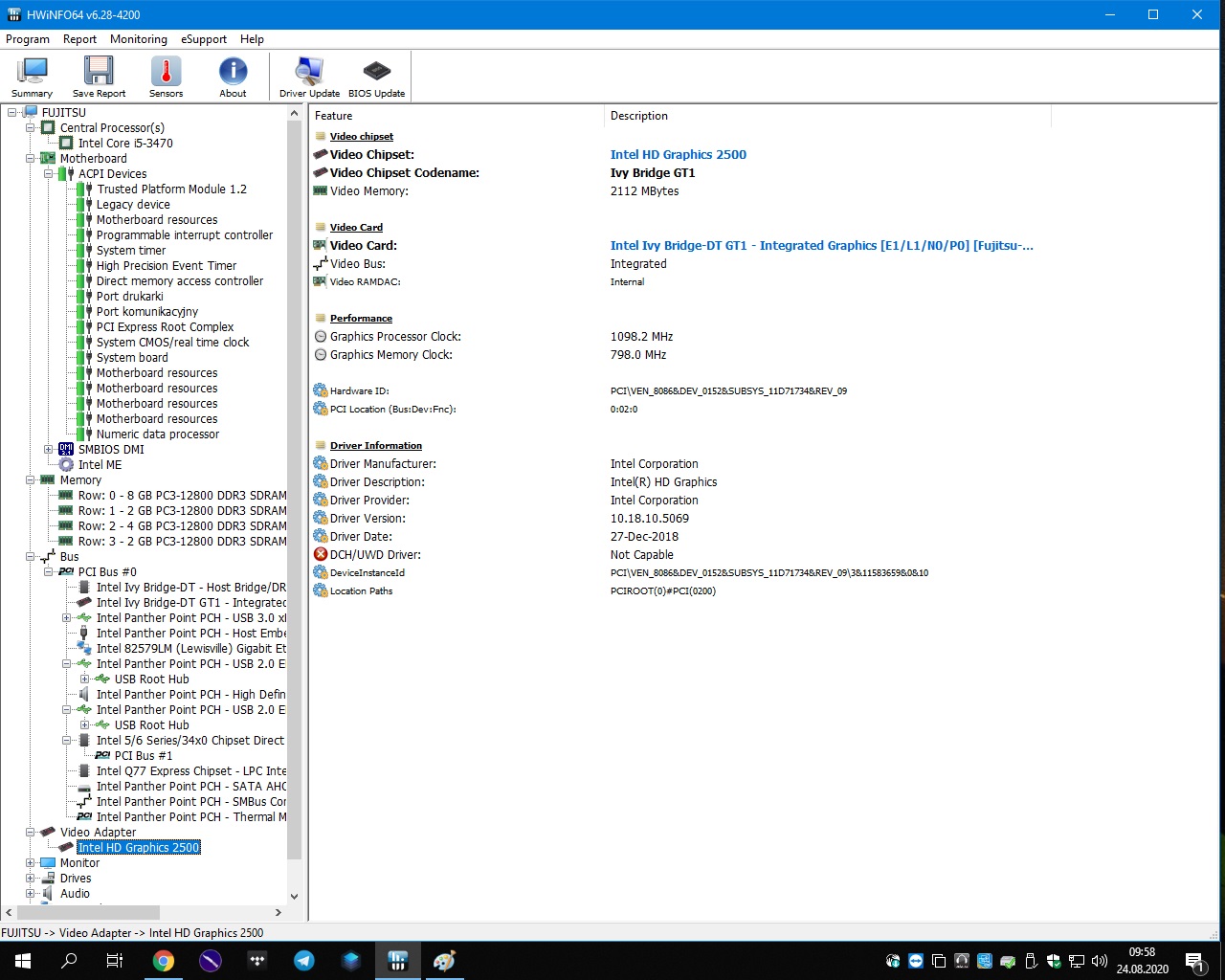Image resolution: width=1225 pixels, height=980 pixels.
Task: Expand the Monitor tree node
Action: pyautogui.click(x=30, y=862)
